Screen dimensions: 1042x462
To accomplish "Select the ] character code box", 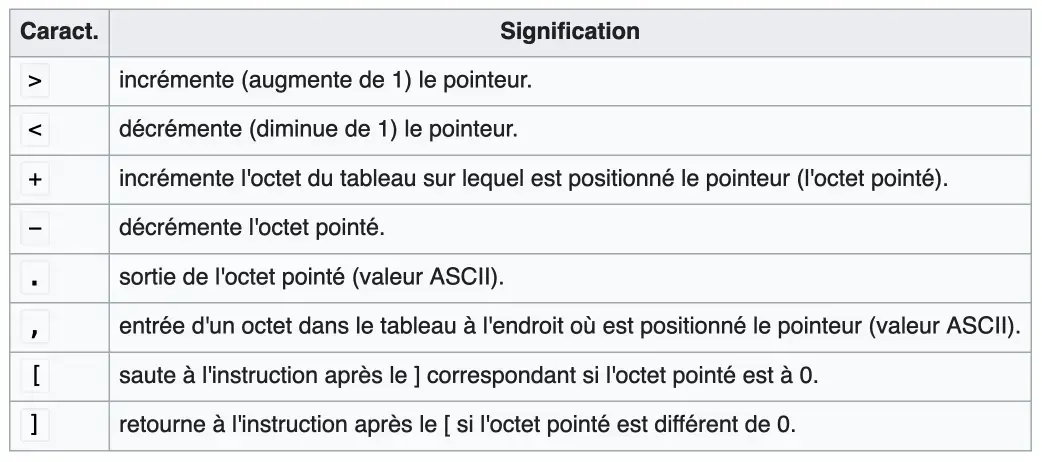I will [x=35, y=425].
